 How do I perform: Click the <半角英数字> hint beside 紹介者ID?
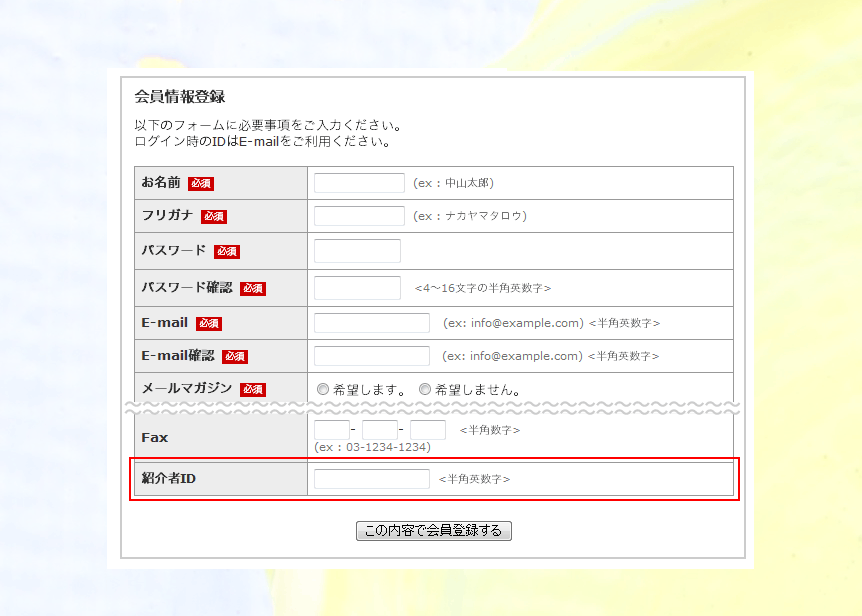474,479
